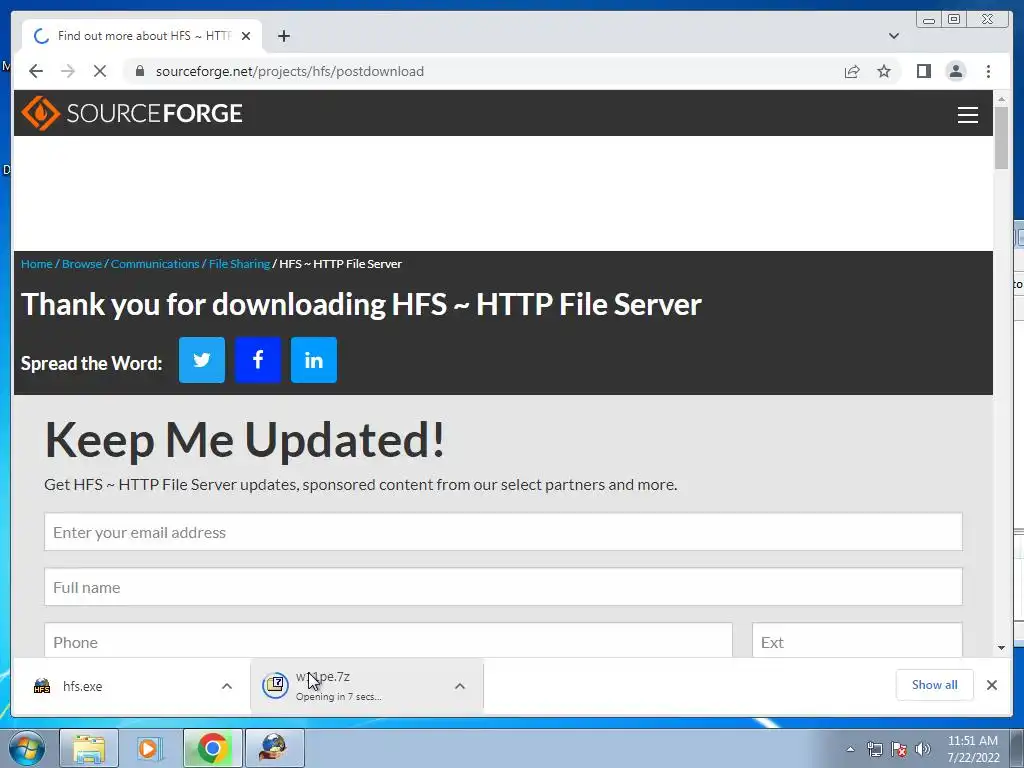Click the volume speaker icon
1024x768 pixels.
point(923,749)
